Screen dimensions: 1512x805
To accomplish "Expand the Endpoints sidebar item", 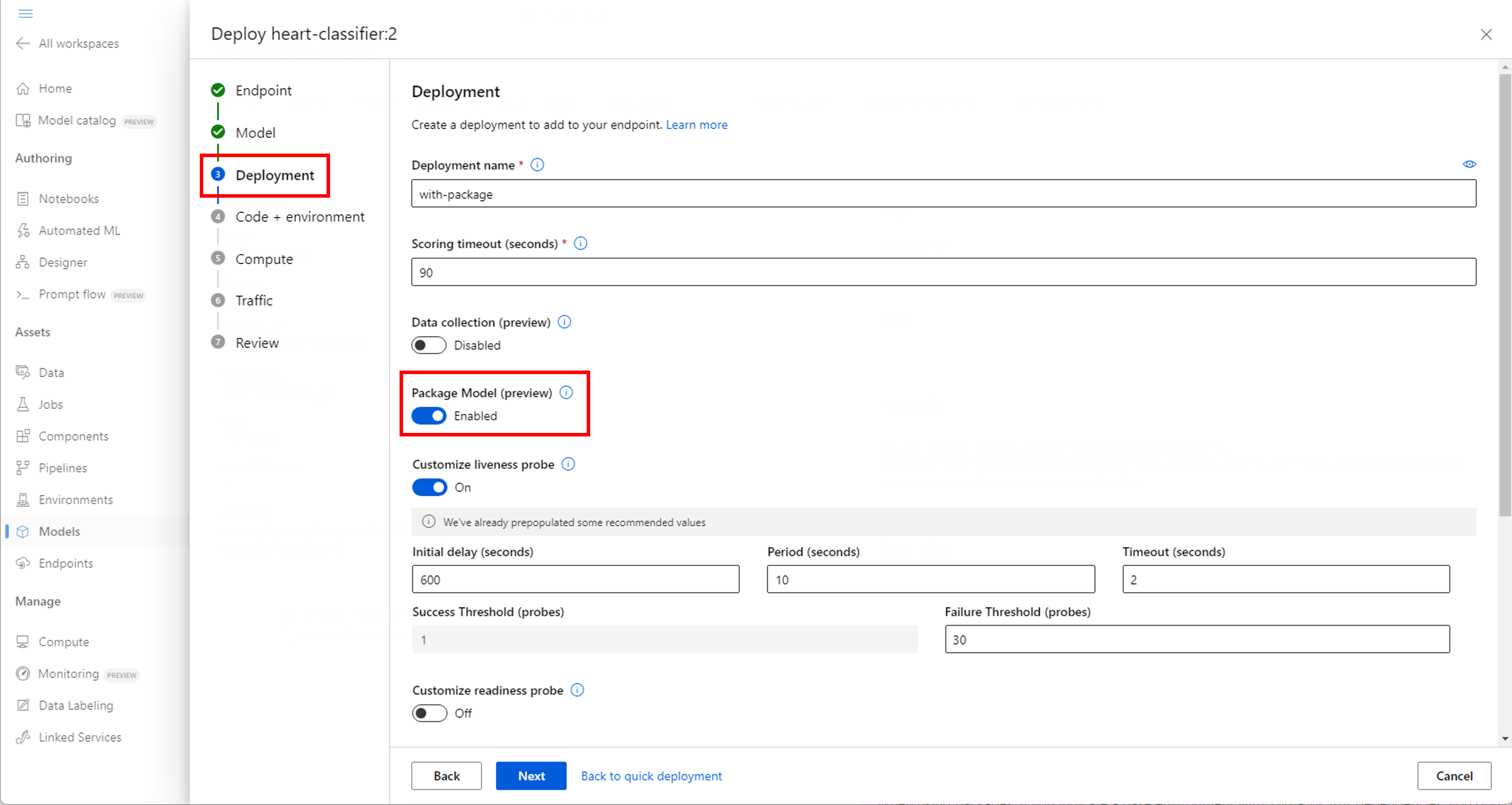I will point(65,562).
